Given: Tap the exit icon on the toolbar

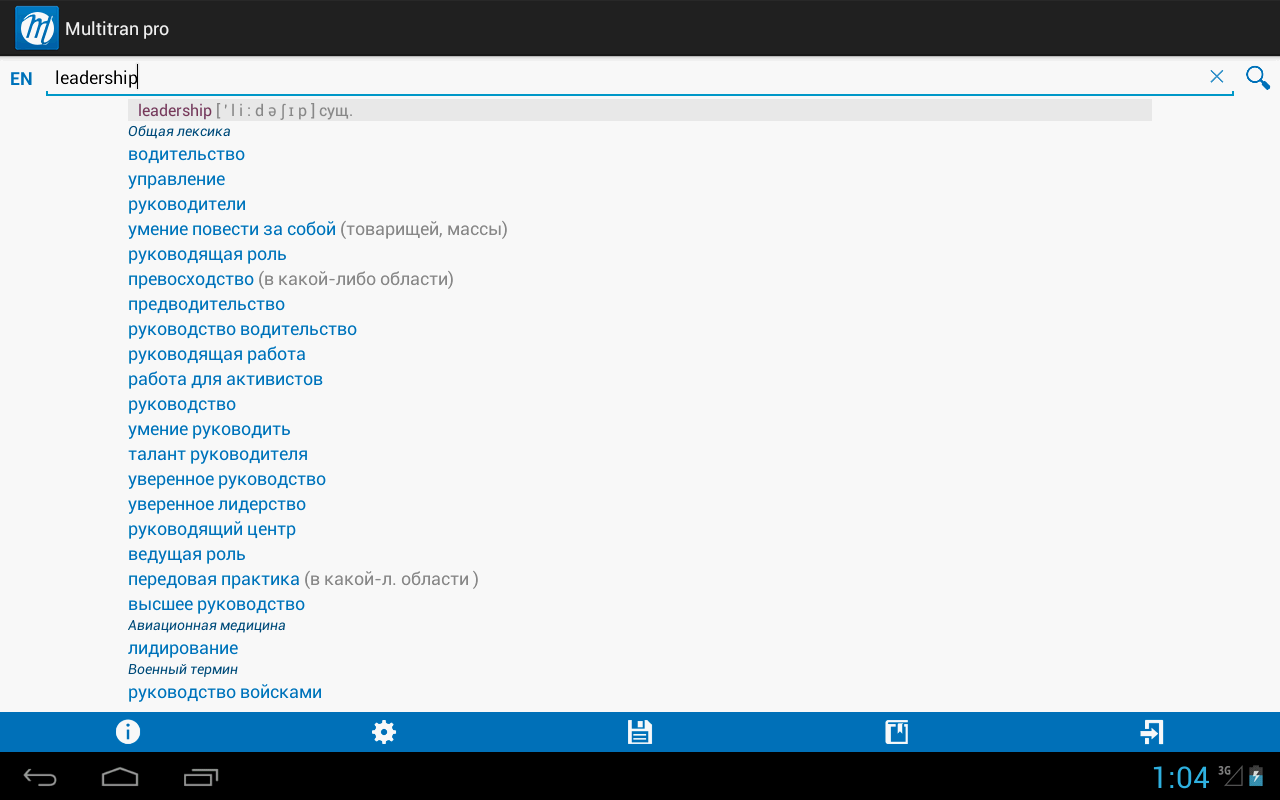Looking at the screenshot, I should coord(1152,731).
